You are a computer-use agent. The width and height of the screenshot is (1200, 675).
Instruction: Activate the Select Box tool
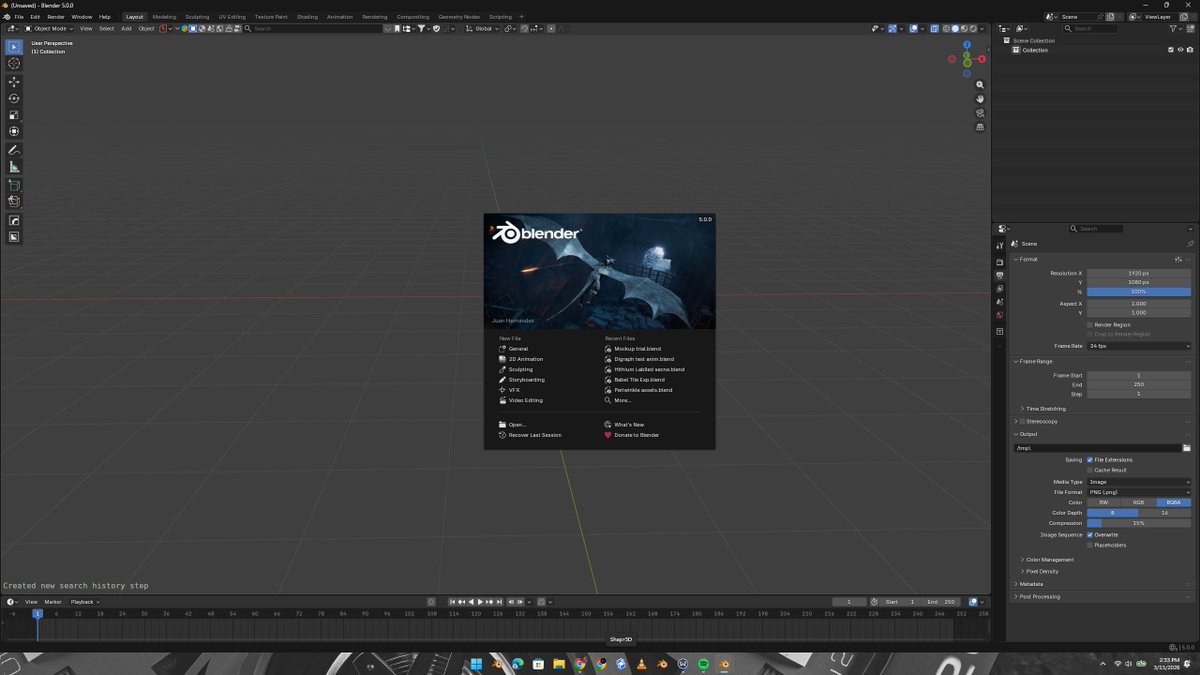tap(14, 47)
